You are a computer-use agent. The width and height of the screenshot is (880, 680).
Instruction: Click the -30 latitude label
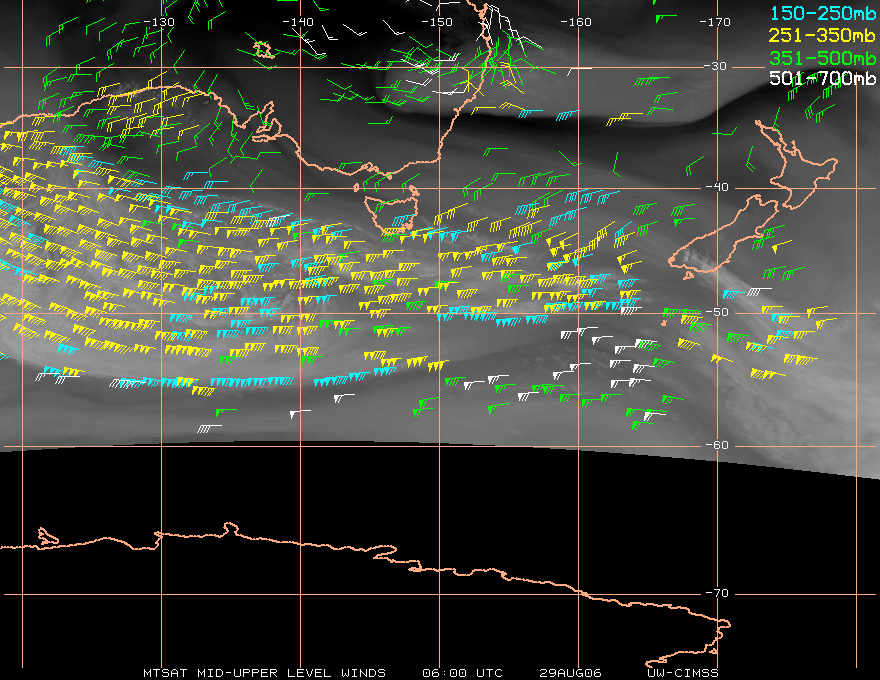pos(718,66)
